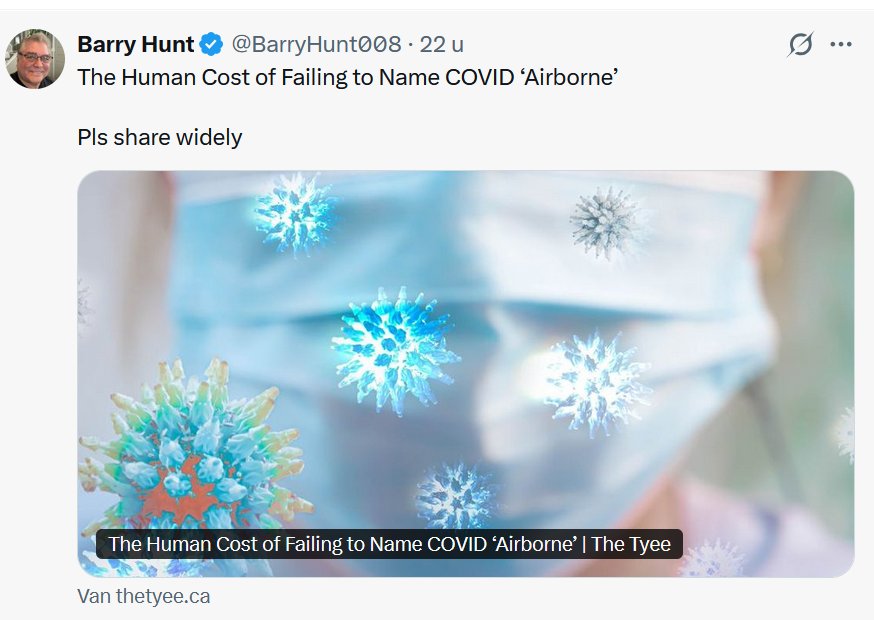Image resolution: width=874 pixels, height=620 pixels.
Task: Open the article headline overlay on the card
Action: pyautogui.click(x=389, y=544)
